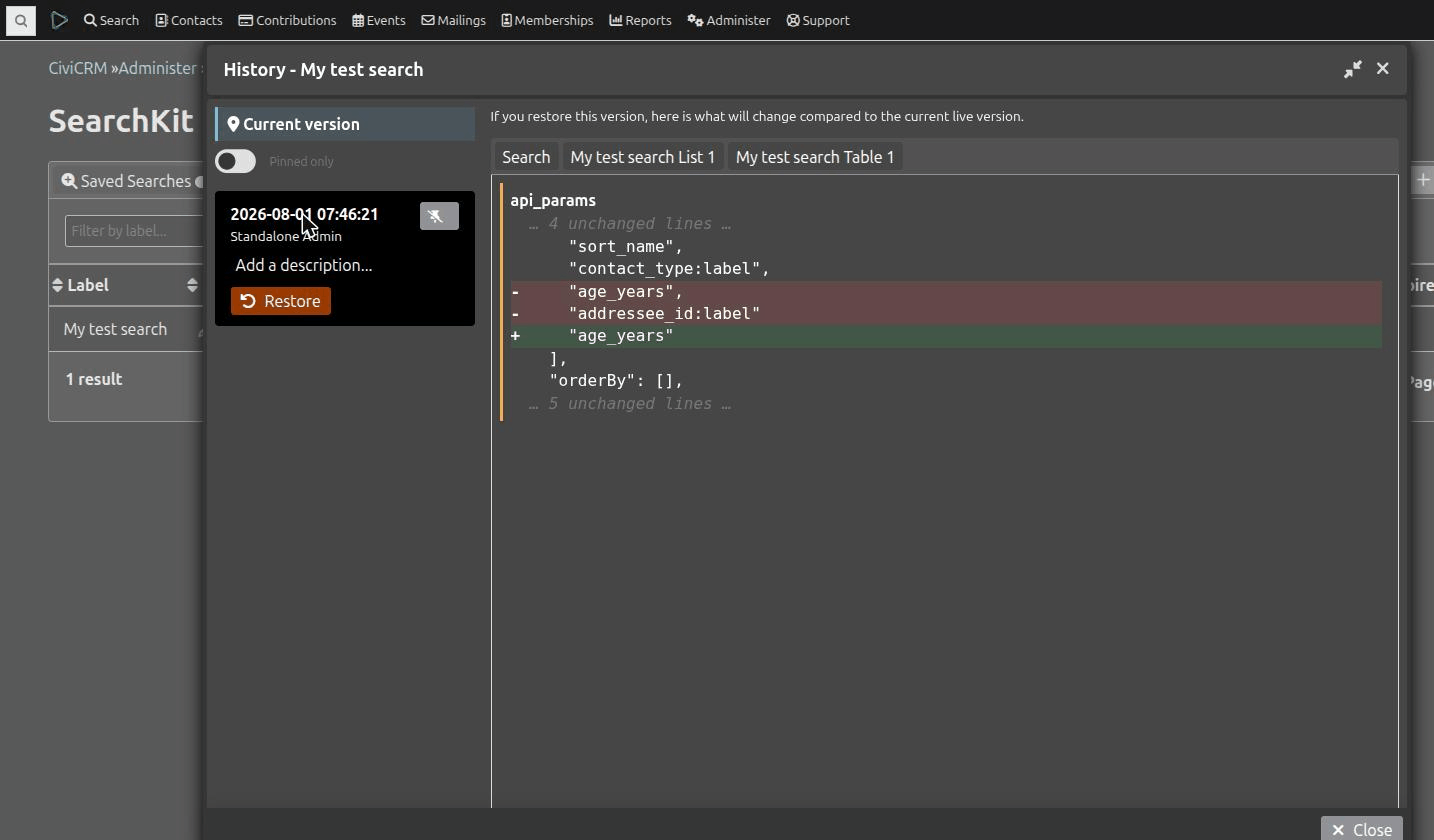Expand the 4 unchanged lines
This screenshot has width=1434, height=840.
(630, 224)
